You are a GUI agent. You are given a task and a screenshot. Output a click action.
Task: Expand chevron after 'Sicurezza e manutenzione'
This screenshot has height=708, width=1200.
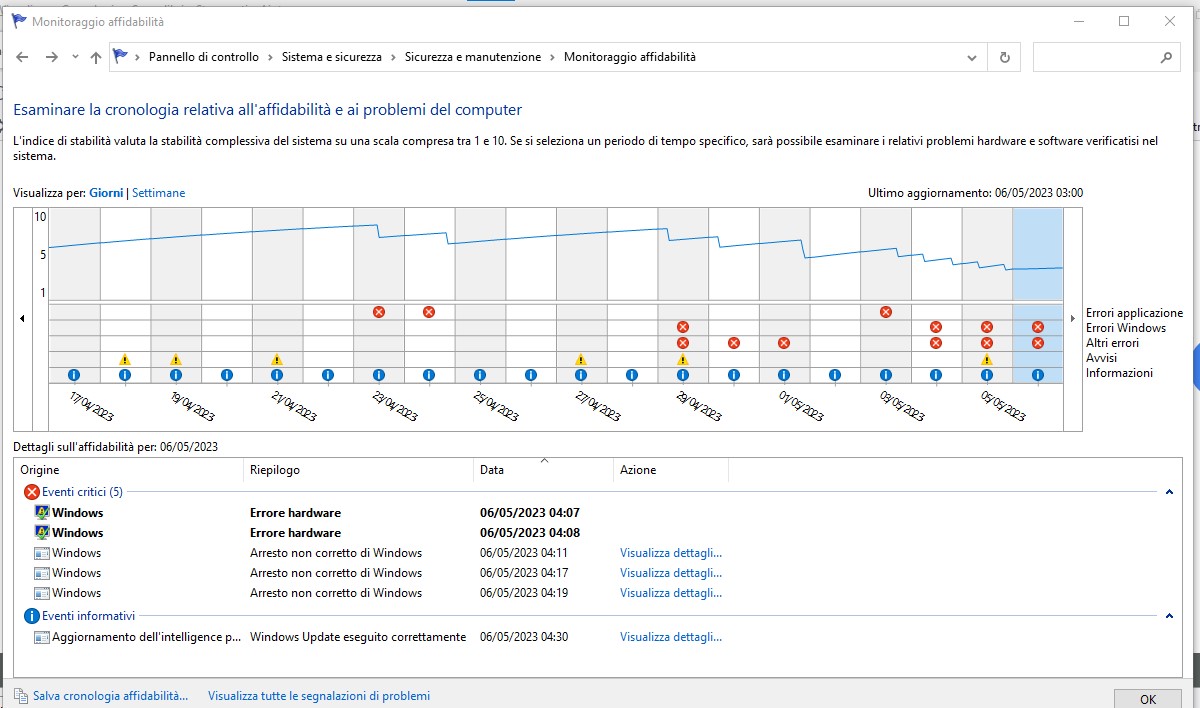(553, 57)
